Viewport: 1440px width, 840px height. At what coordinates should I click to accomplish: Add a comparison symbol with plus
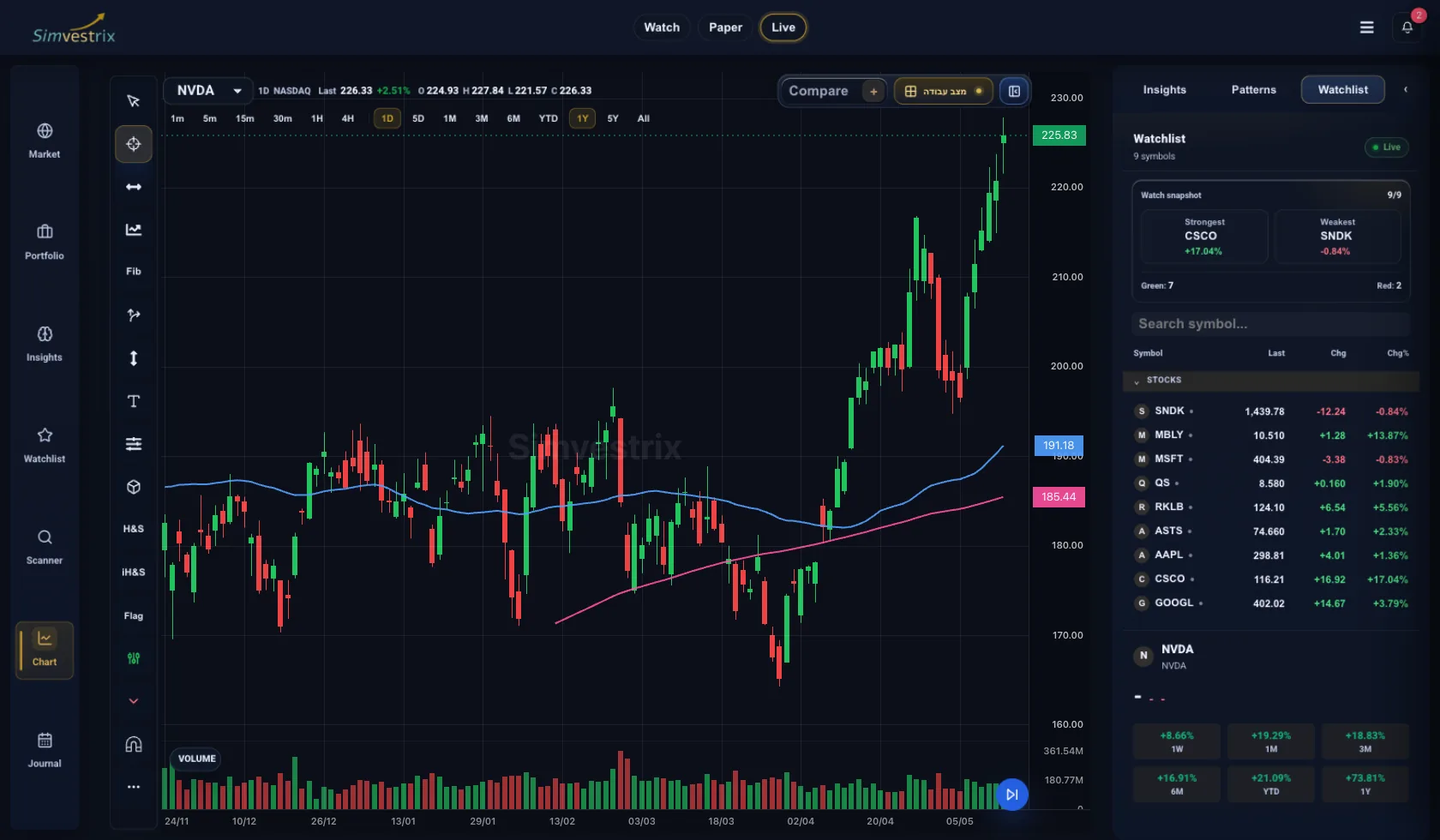[x=873, y=91]
